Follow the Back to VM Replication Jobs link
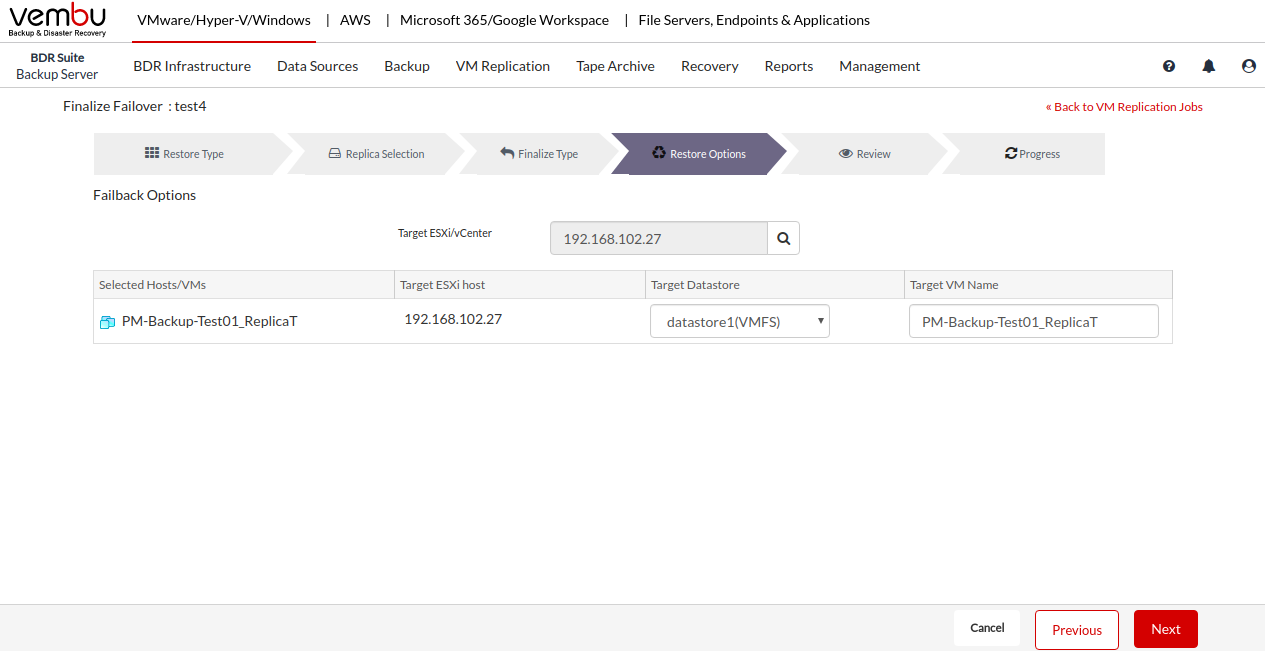The height and width of the screenshot is (651, 1265). pyautogui.click(x=1124, y=107)
